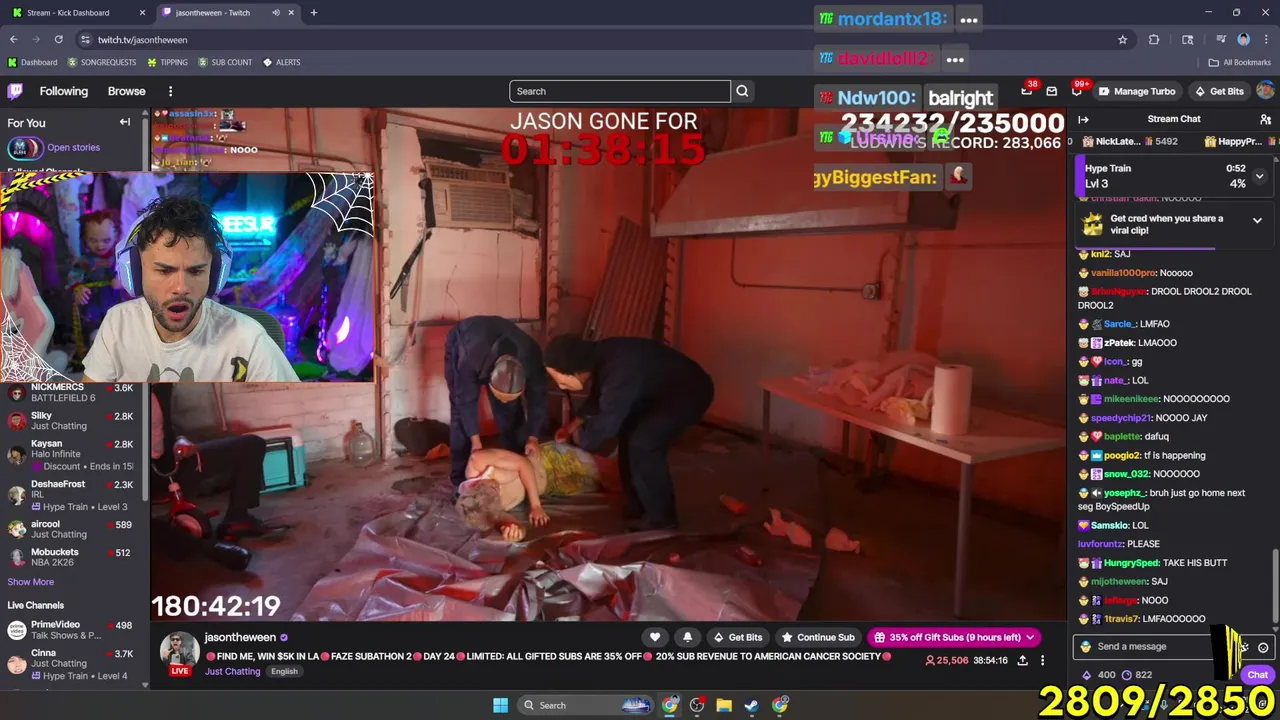Image resolution: width=1280 pixels, height=720 pixels.
Task: Open the Dashboard bookmark
Action: click(x=32, y=62)
